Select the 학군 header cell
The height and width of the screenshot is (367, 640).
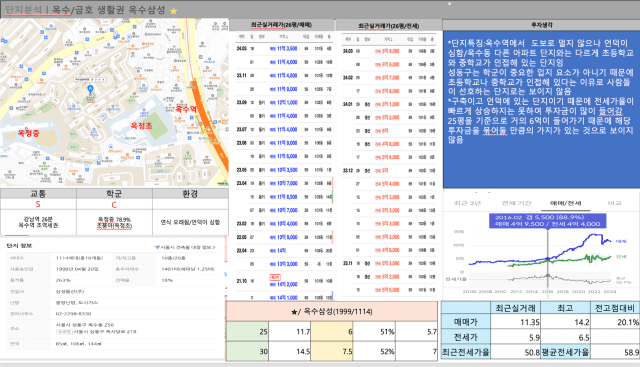point(114,194)
